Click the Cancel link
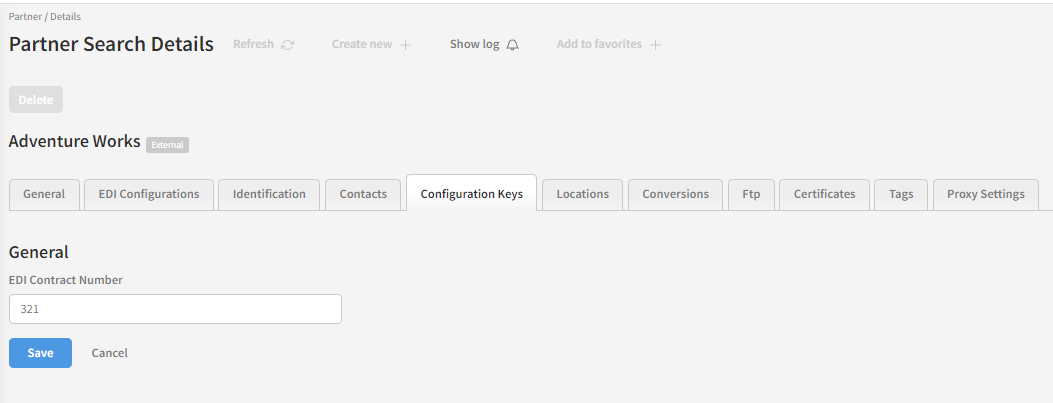 point(109,353)
